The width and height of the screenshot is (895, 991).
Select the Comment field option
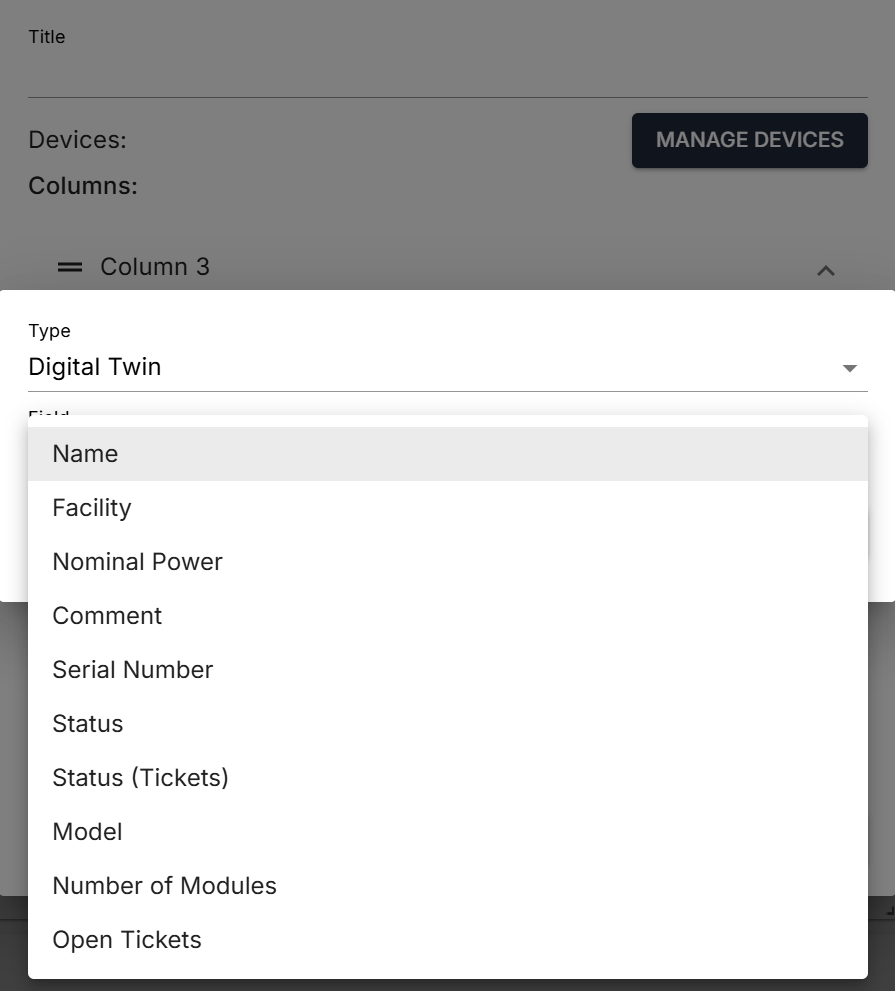(107, 616)
